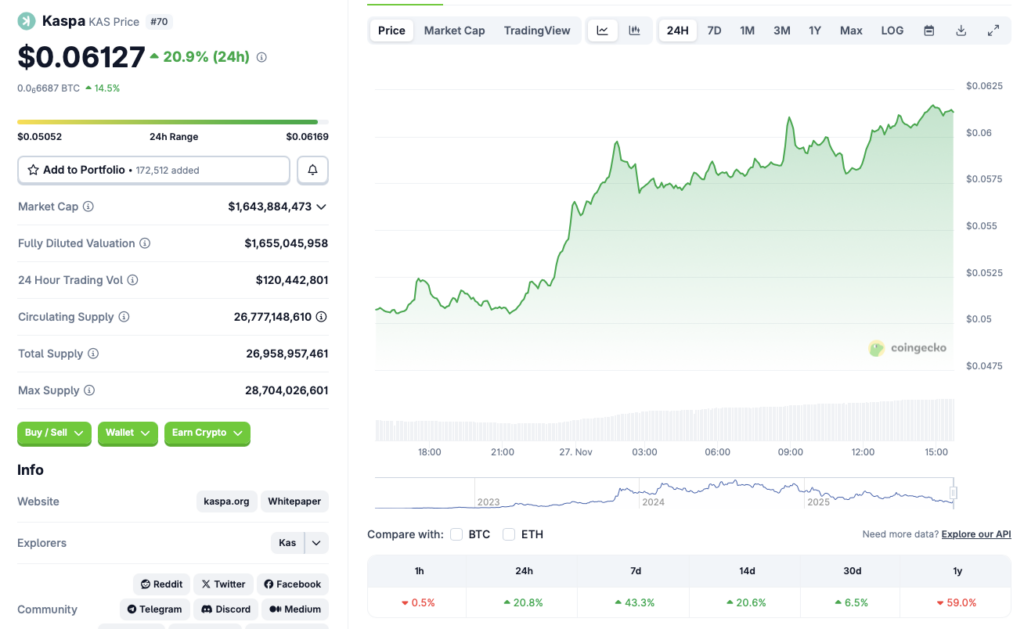Switch to candlestick chart view

634,30
